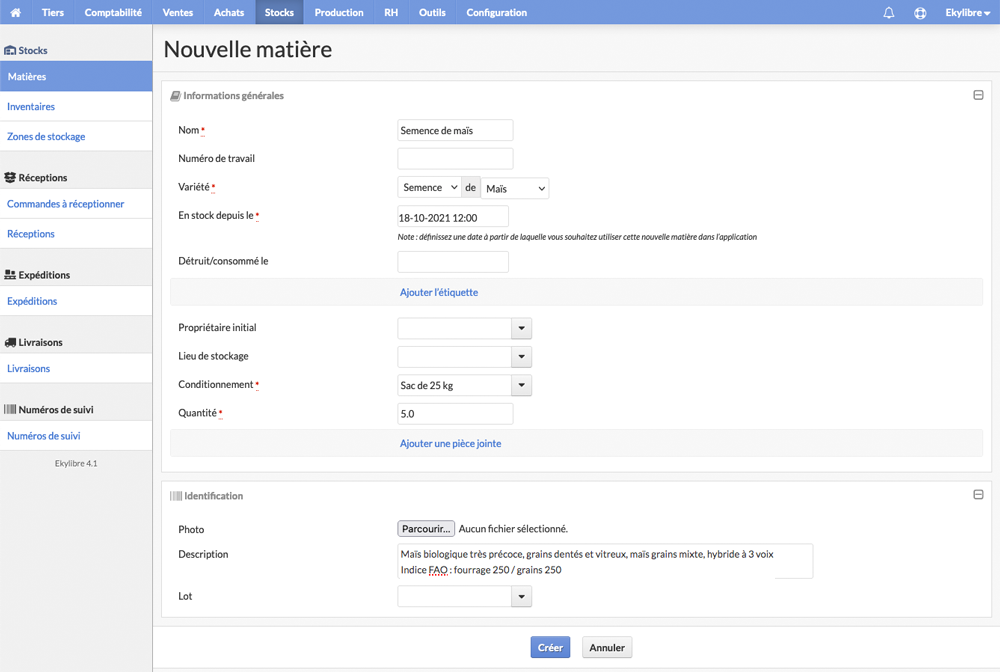Click the Propriétaire initial text field
This screenshot has width=1000, height=672.
click(454, 328)
